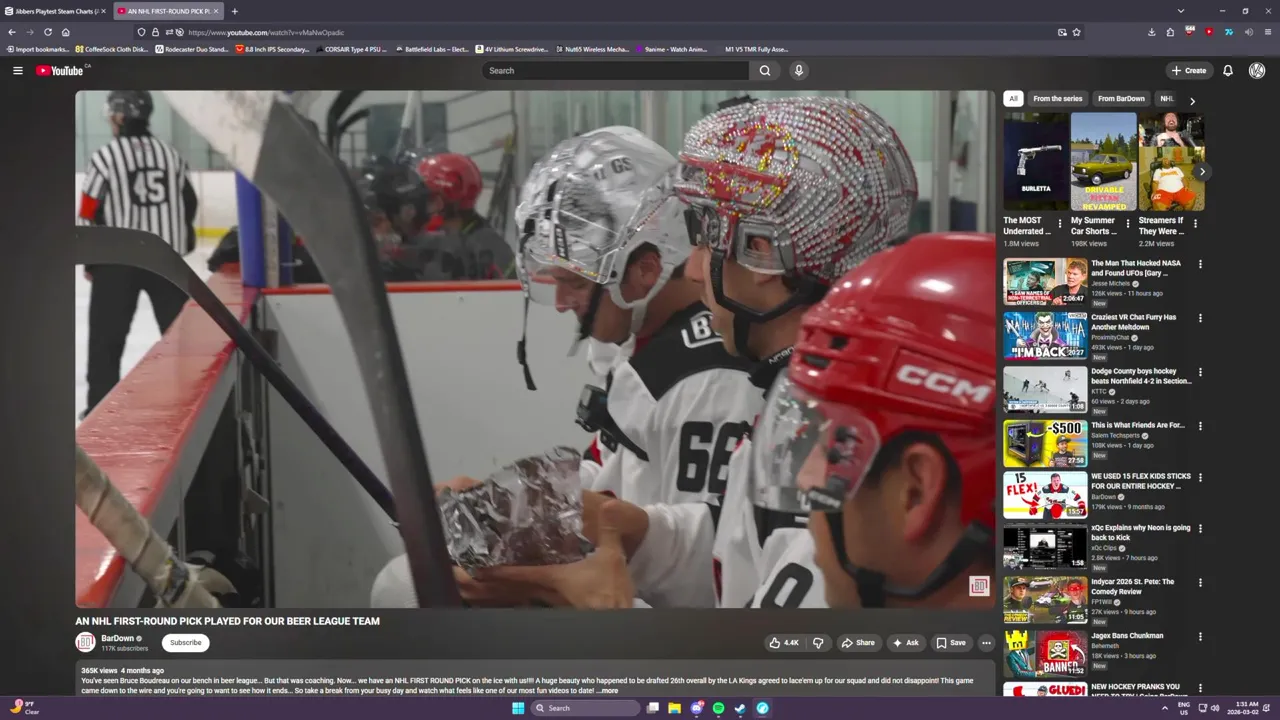Open the BURLETTA short thumbnail
Viewport: 1280px width, 720px height.
pyautogui.click(x=1036, y=162)
